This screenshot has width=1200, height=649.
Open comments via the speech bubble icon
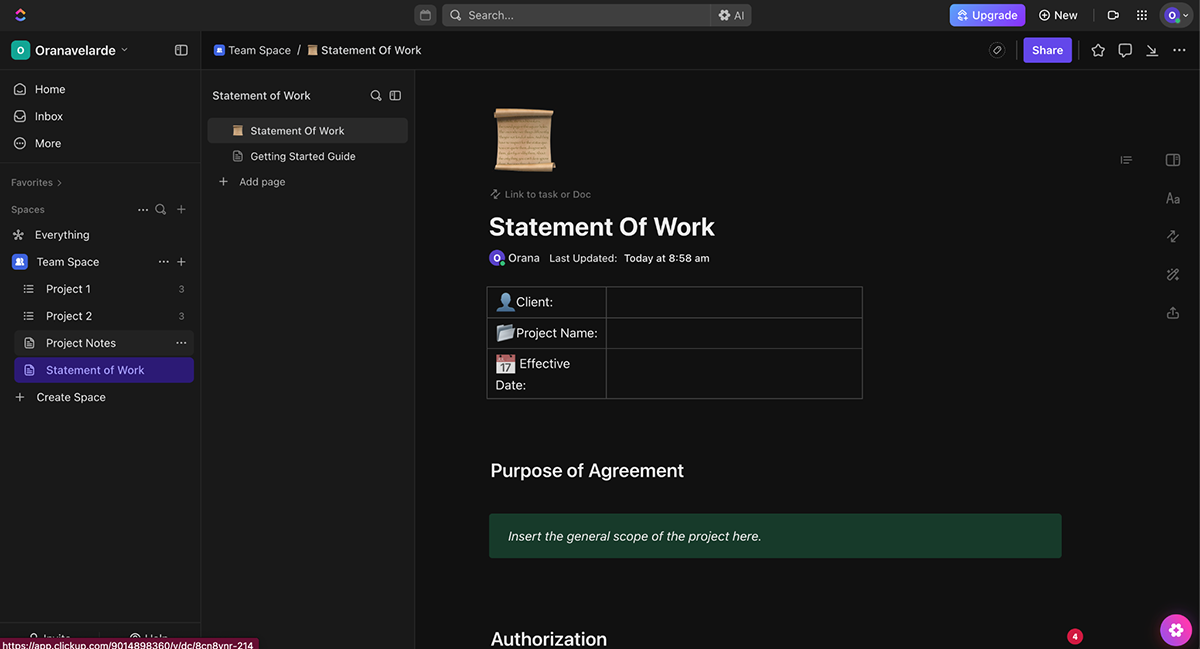1125,49
